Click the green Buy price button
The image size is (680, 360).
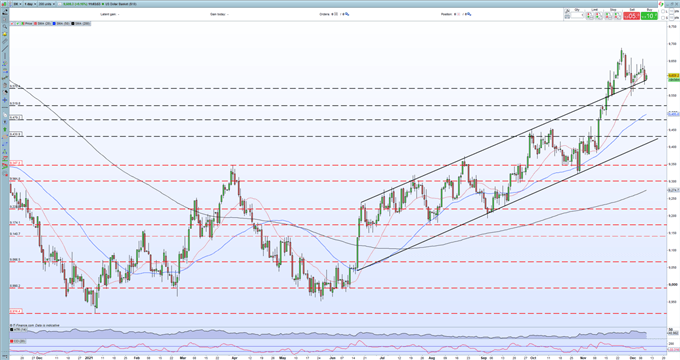pyautogui.click(x=649, y=16)
